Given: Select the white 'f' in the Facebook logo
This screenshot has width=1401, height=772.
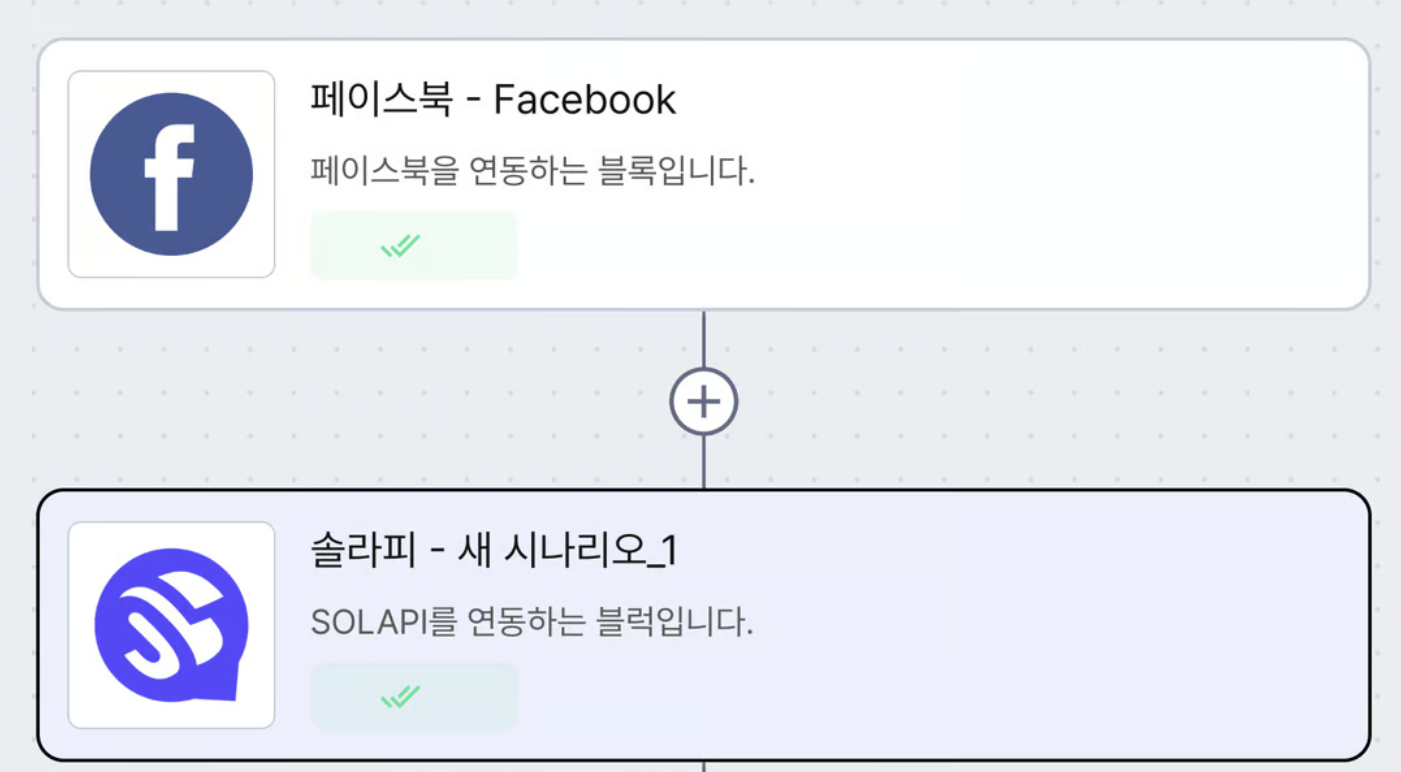Looking at the screenshot, I should [169, 178].
